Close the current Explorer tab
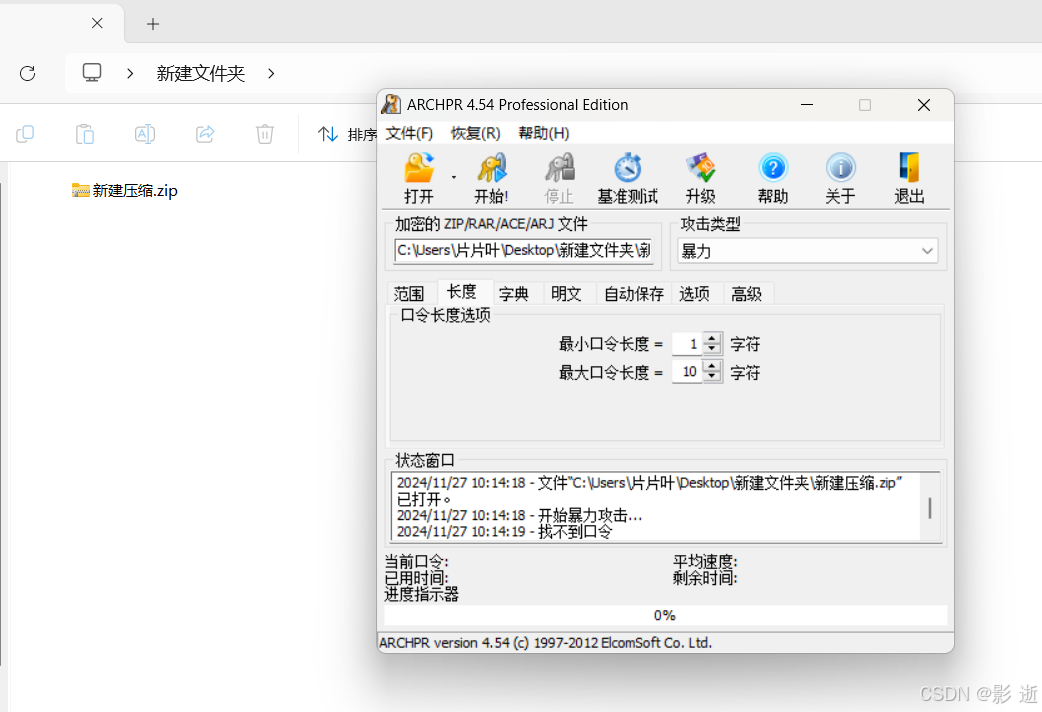 [x=97, y=23]
